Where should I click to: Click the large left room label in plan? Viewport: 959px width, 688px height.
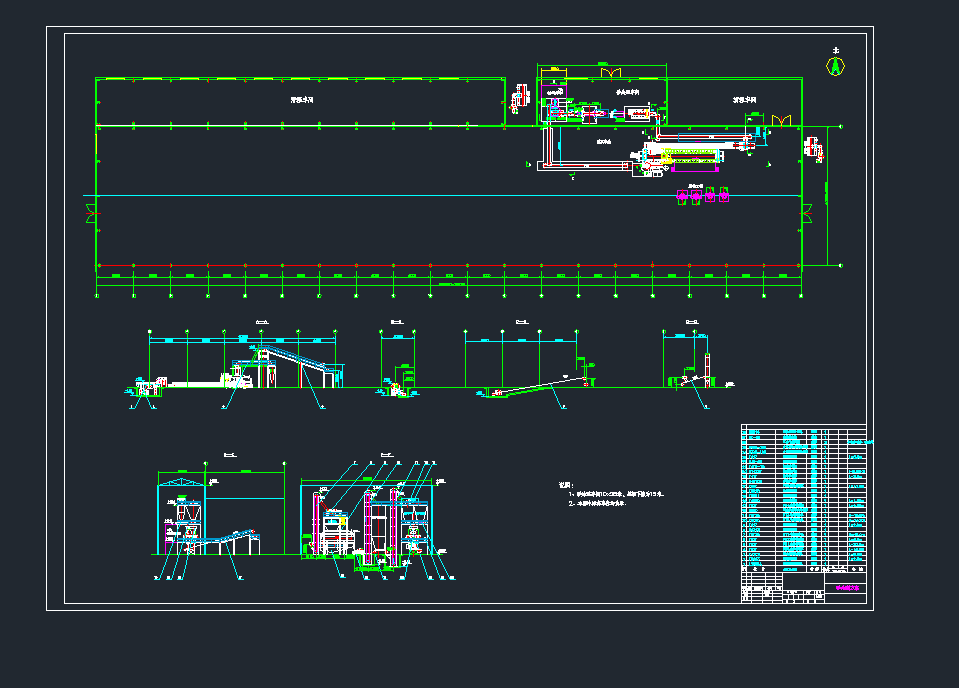click(x=298, y=100)
